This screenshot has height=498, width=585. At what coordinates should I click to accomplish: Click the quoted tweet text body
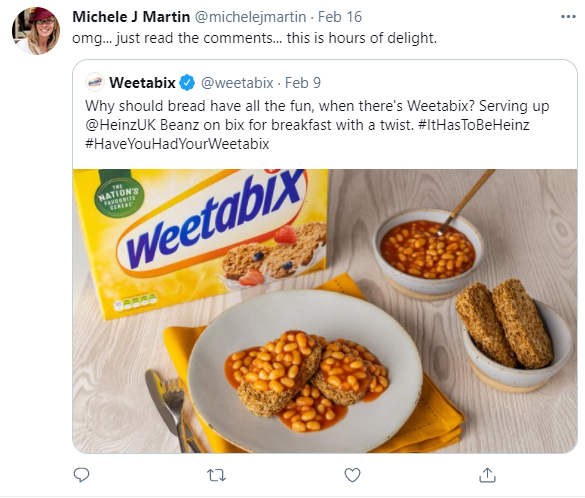[317, 125]
